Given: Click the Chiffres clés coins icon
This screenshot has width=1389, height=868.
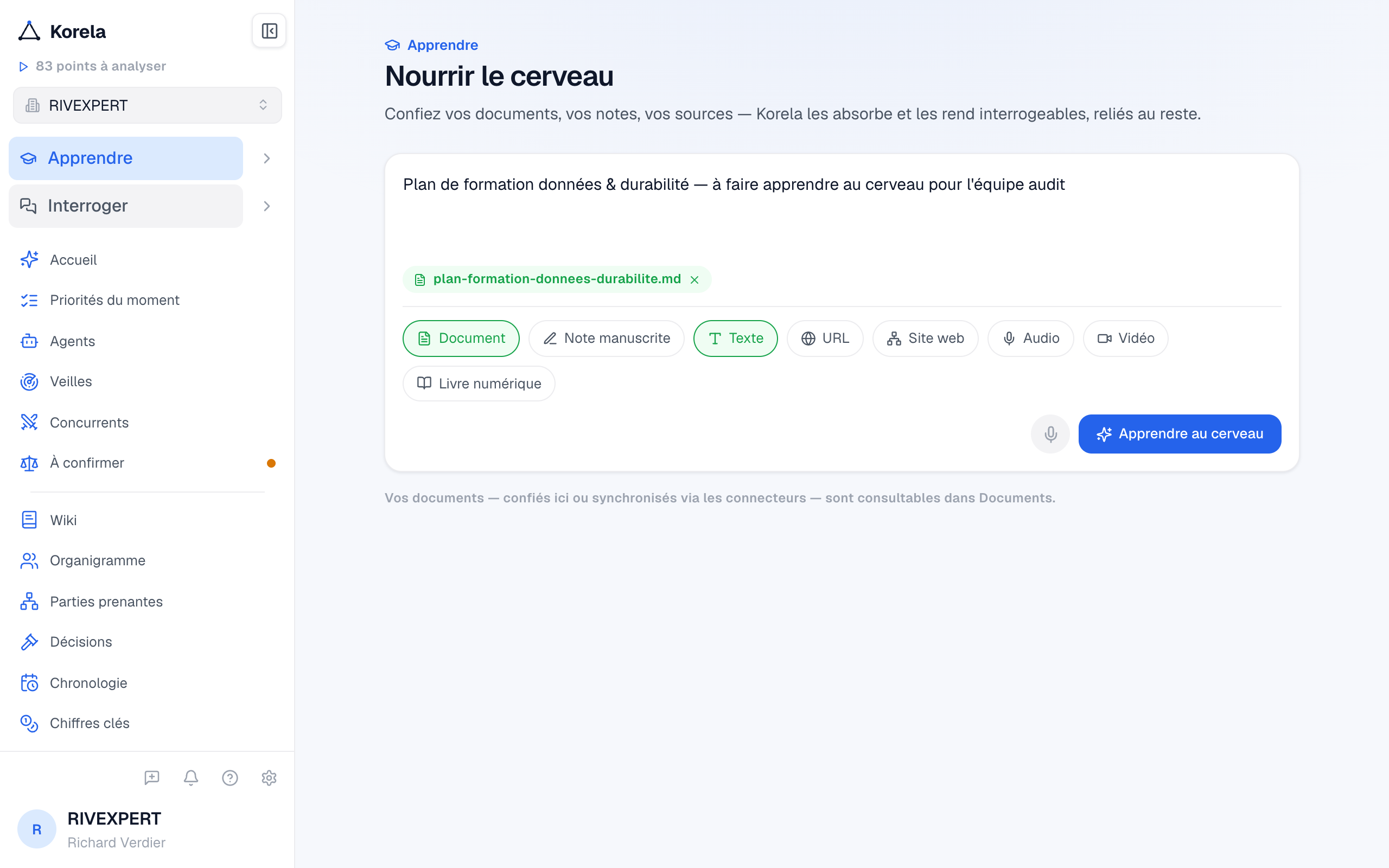Looking at the screenshot, I should (x=29, y=723).
